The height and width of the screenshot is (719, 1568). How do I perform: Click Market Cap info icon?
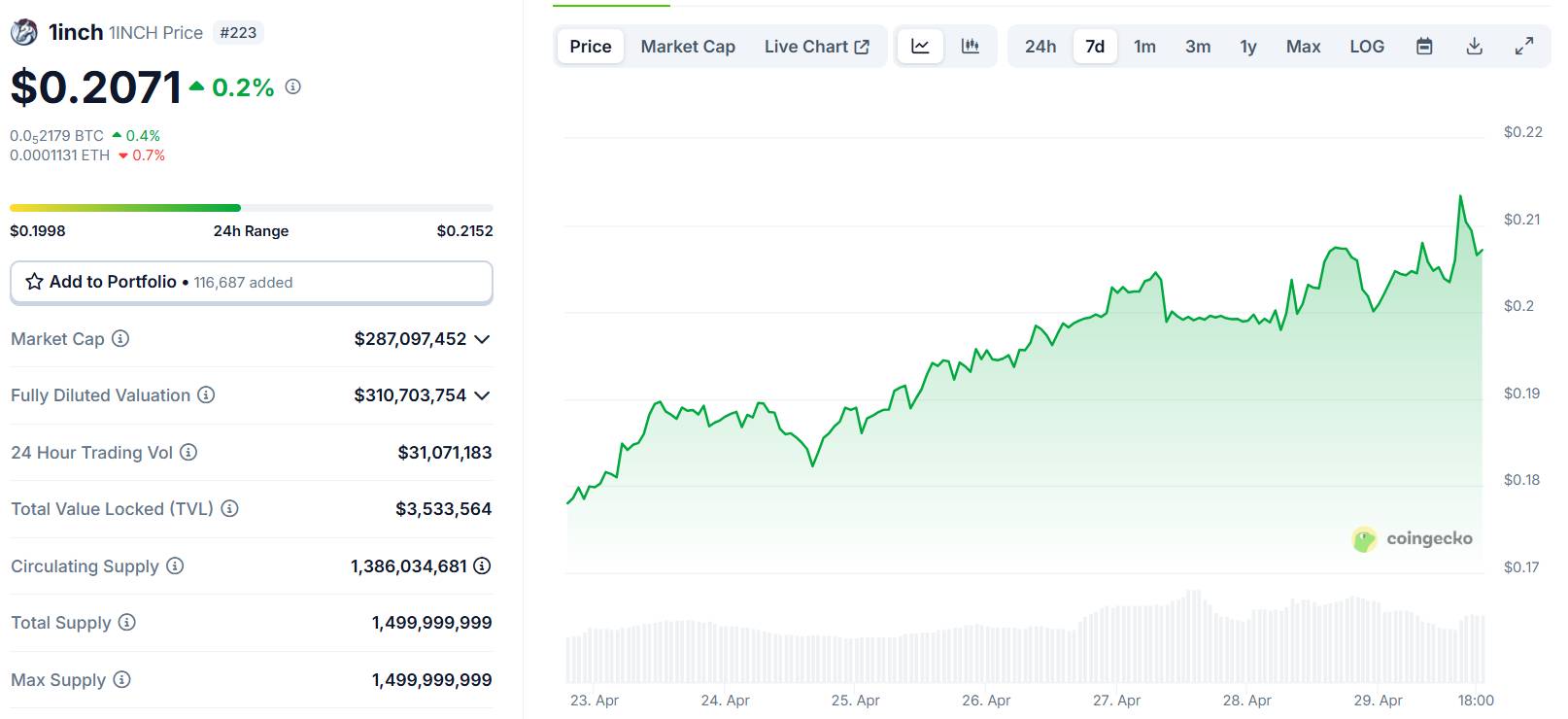[120, 338]
